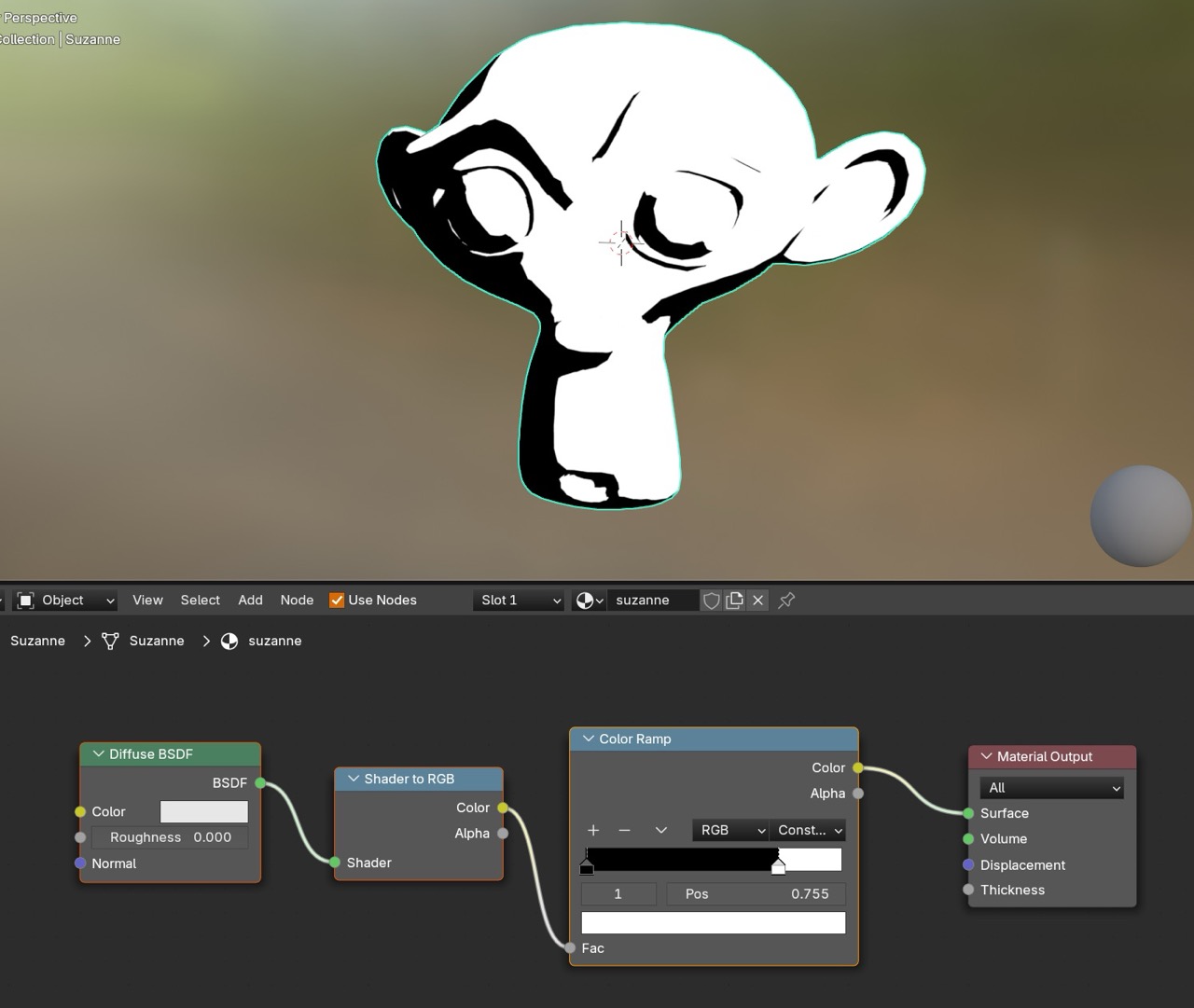
Task: Click Color Ramp Alpha output socket
Action: 857,794
